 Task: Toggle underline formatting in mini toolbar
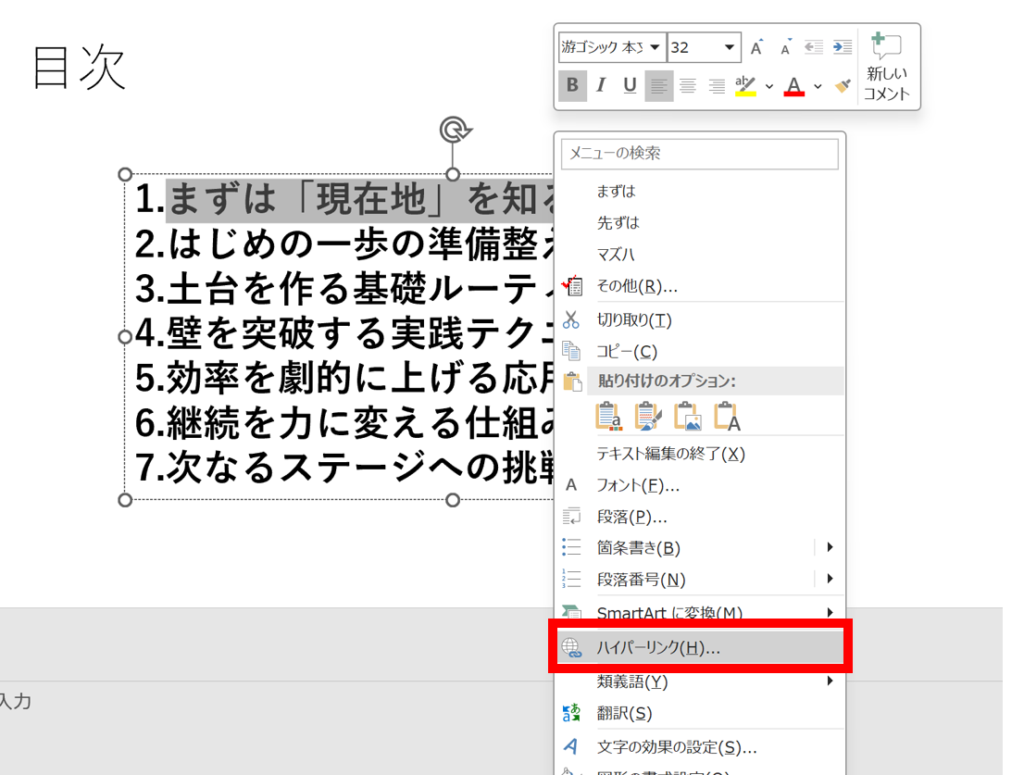pyautogui.click(x=630, y=86)
